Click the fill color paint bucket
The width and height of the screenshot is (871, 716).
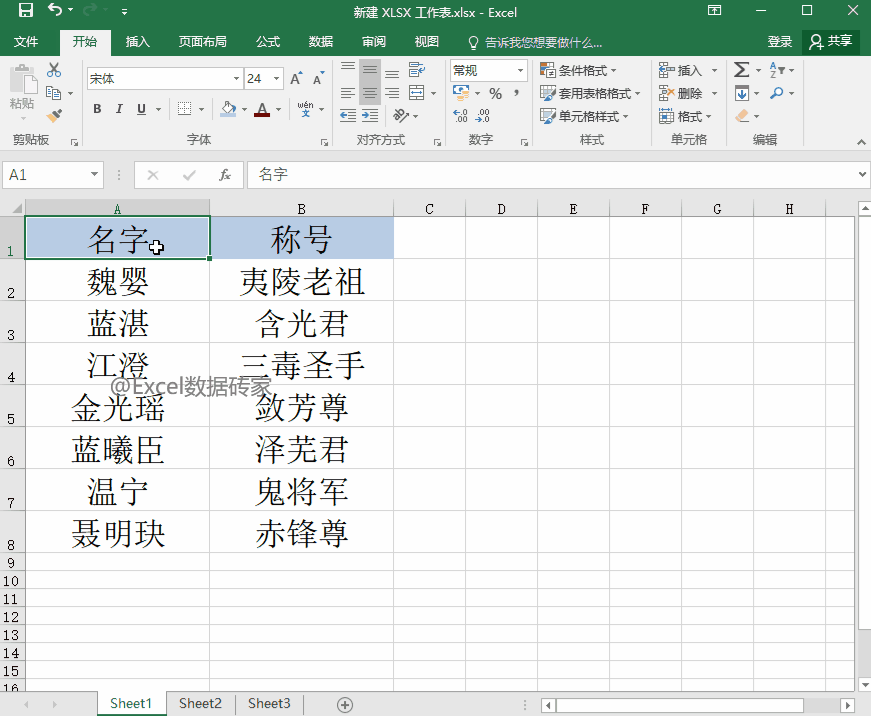click(228, 108)
